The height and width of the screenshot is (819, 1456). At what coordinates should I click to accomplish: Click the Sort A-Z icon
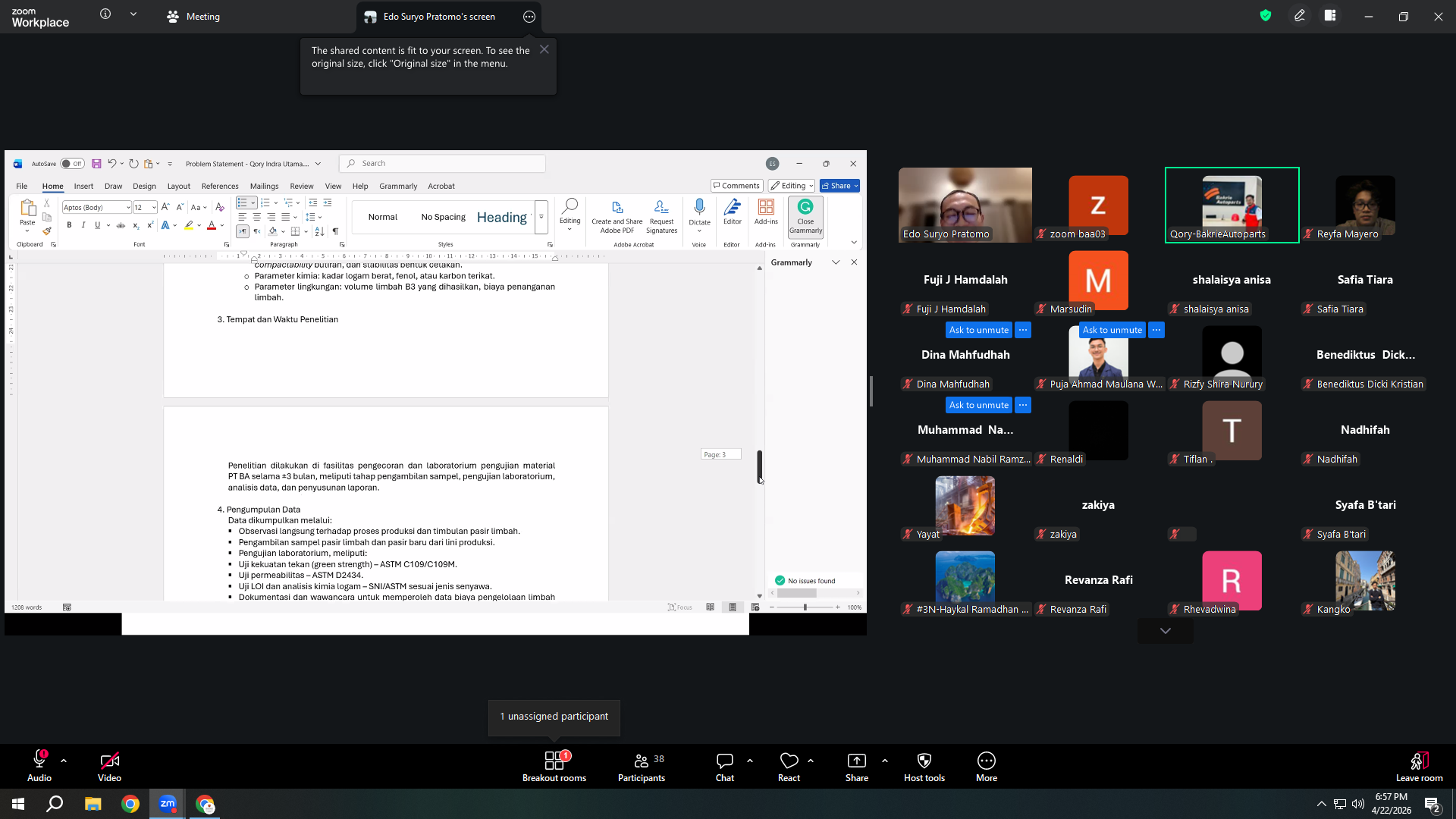(319, 231)
